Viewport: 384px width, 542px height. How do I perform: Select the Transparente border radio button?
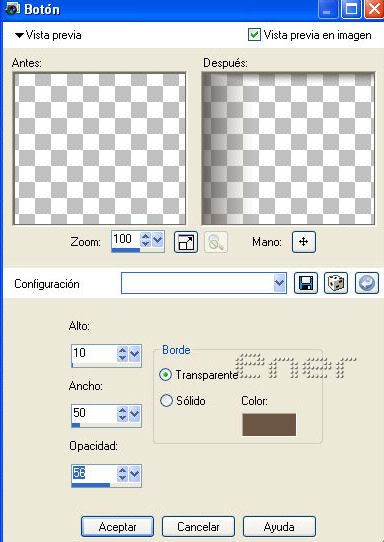coord(166,375)
